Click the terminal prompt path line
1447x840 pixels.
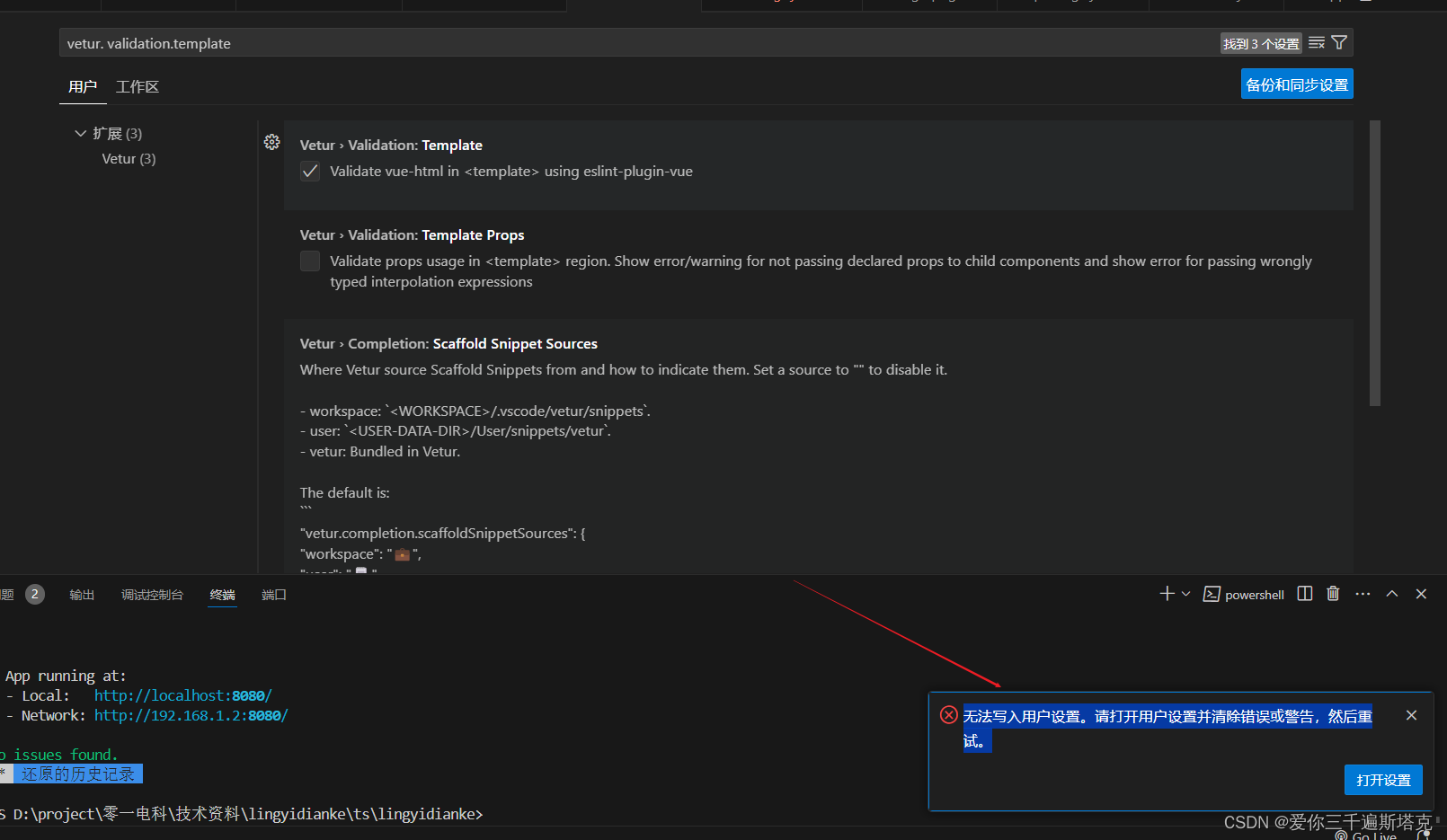point(242,814)
